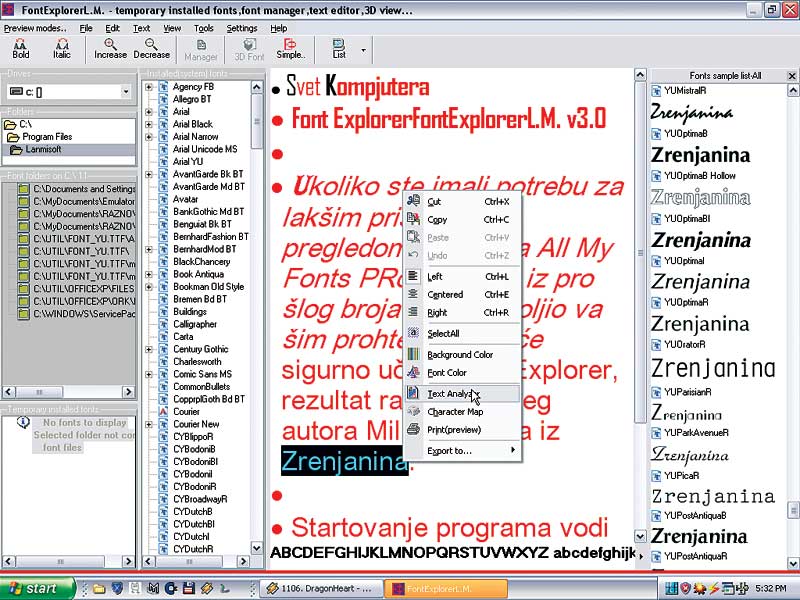
Task: Expand the Arial Narrow font node
Action: point(149,137)
